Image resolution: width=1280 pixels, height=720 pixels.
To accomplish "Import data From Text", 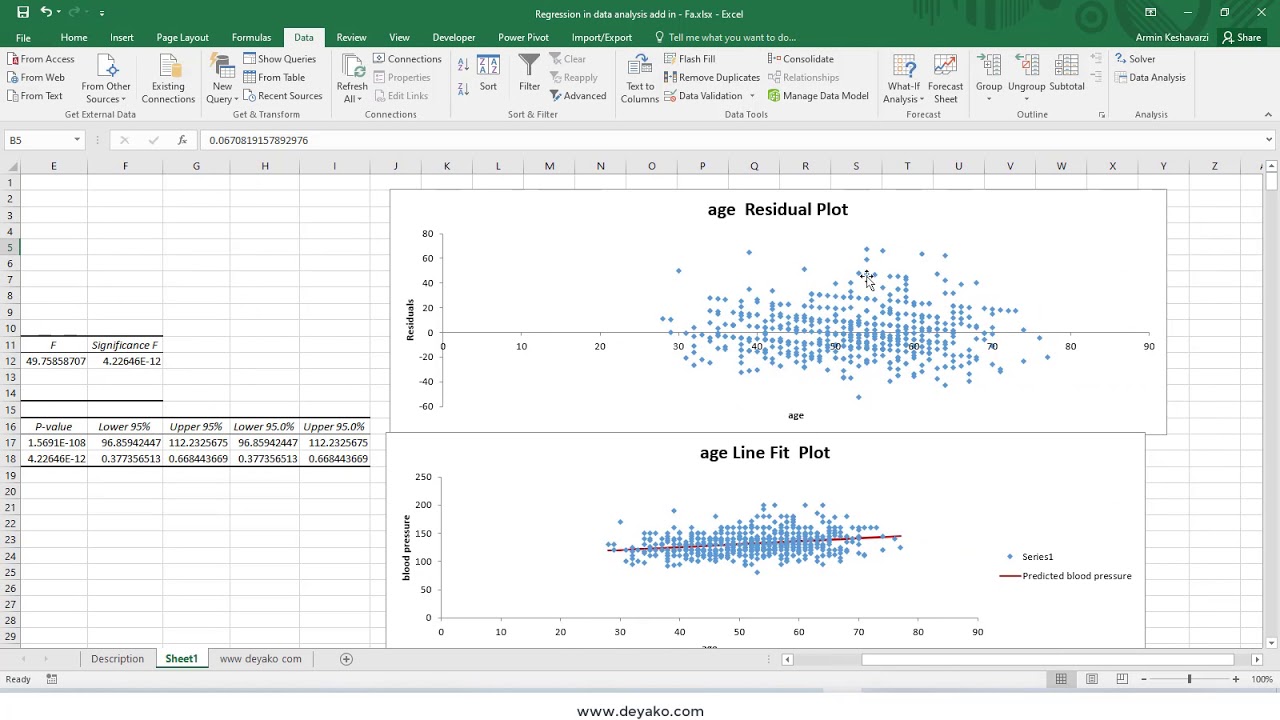I will [x=35, y=96].
